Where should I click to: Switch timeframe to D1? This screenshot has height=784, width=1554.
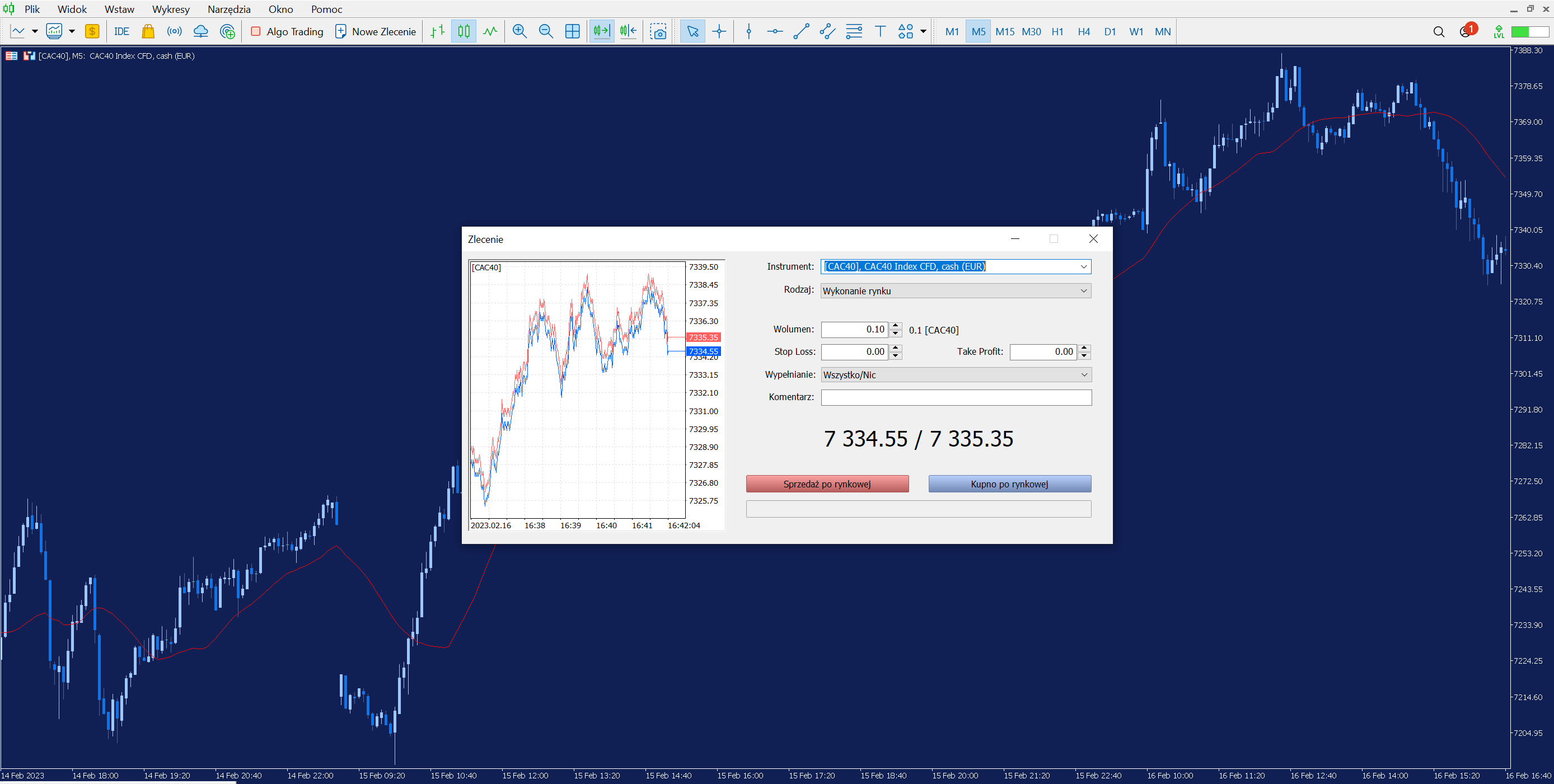[1110, 31]
